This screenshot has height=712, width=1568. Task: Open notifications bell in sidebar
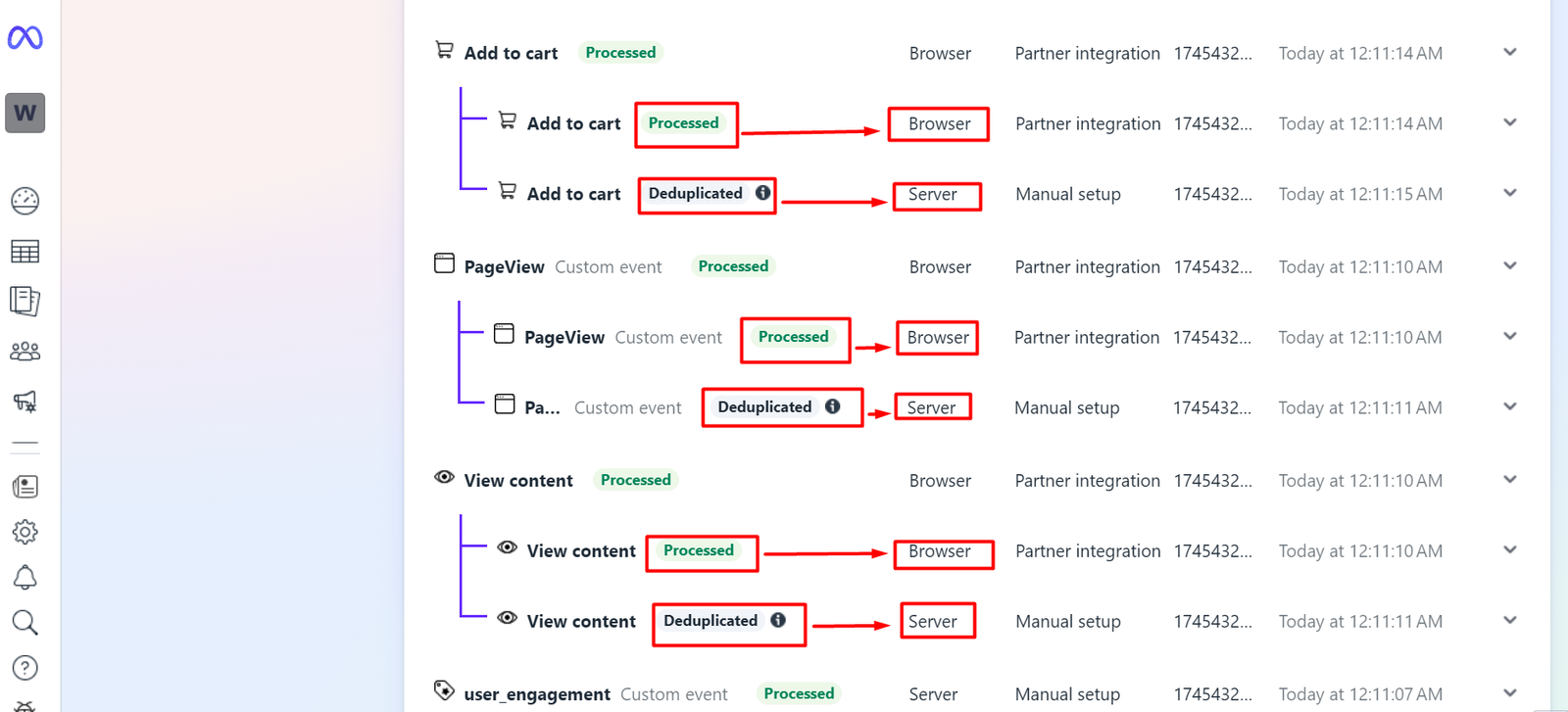25,578
